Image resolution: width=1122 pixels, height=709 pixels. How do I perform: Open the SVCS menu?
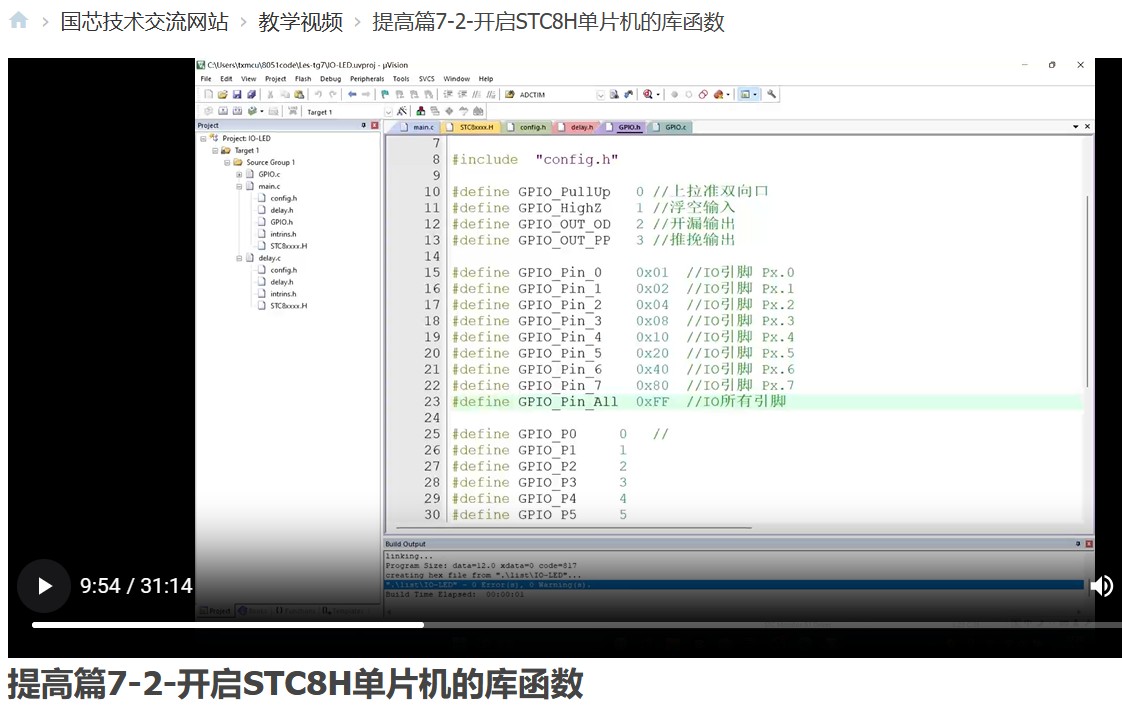[x=426, y=79]
